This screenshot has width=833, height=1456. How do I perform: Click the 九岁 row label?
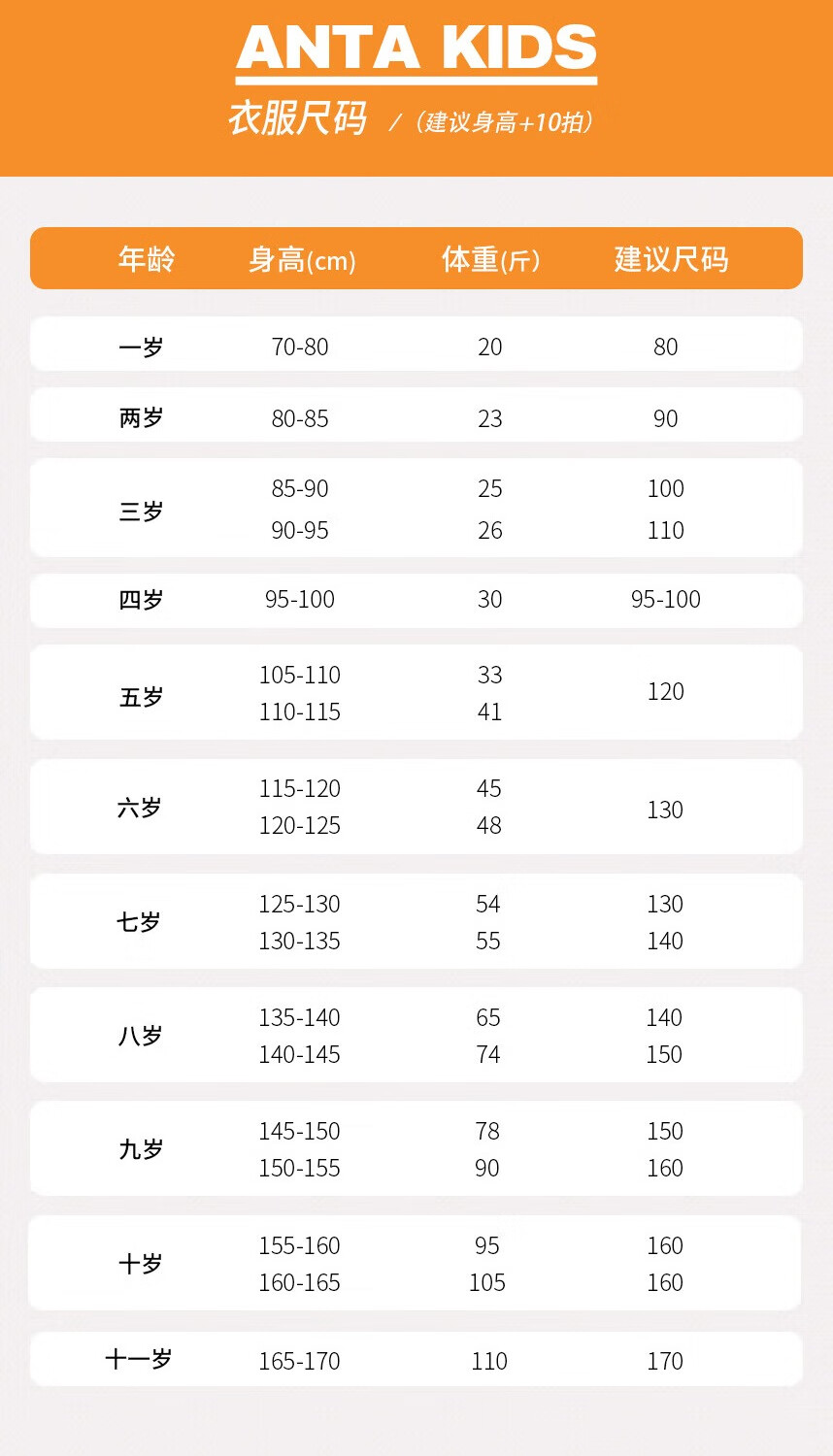pyautogui.click(x=141, y=1149)
